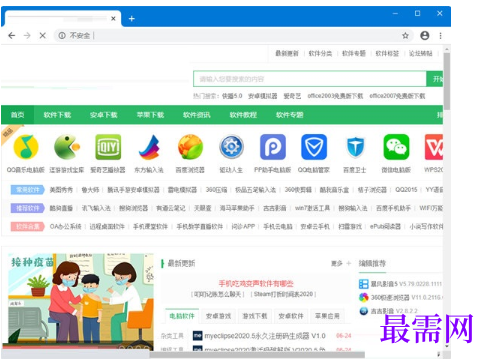This screenshot has width=492, height=360.
Task: Open the QQ电脑管家 shield icon
Action: pos(314,147)
